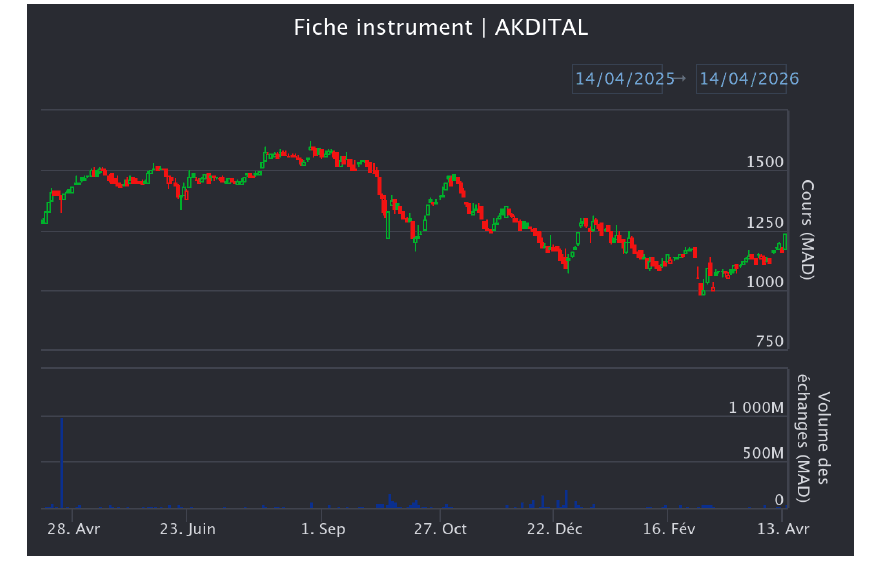
Task: Click the 22. Déc date label
Action: point(554,529)
